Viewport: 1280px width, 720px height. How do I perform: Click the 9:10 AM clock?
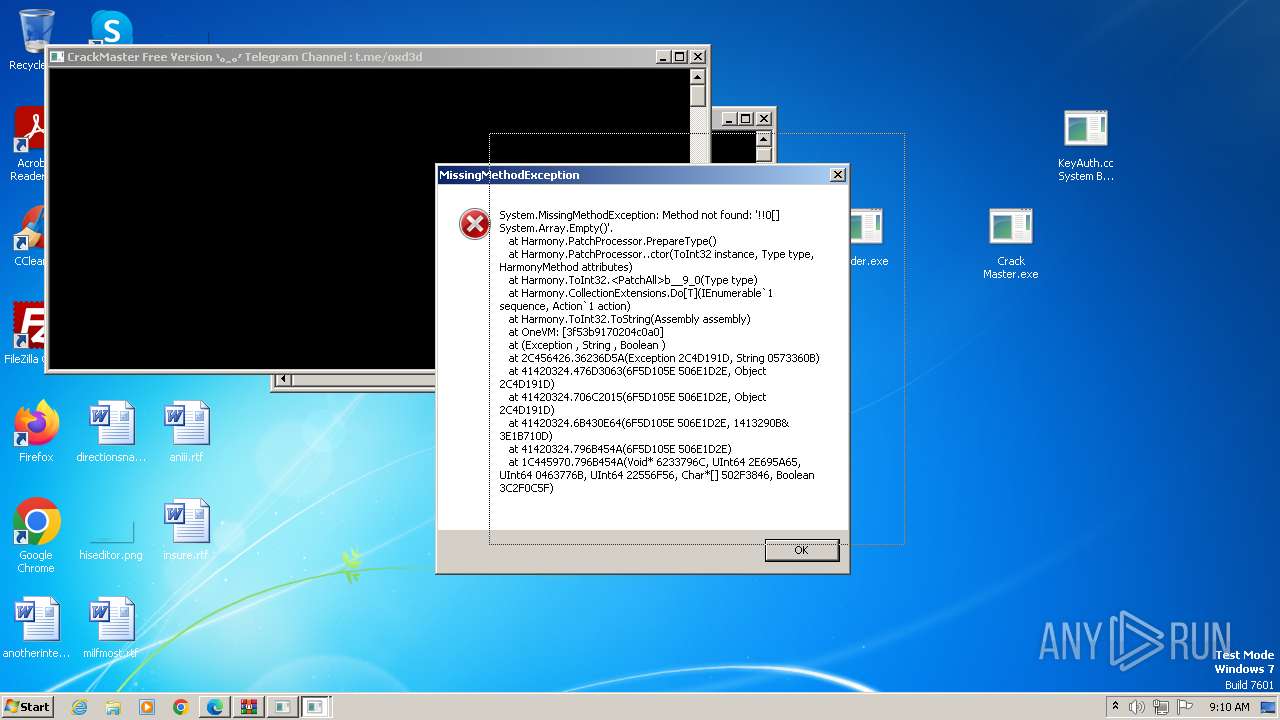pos(1229,707)
